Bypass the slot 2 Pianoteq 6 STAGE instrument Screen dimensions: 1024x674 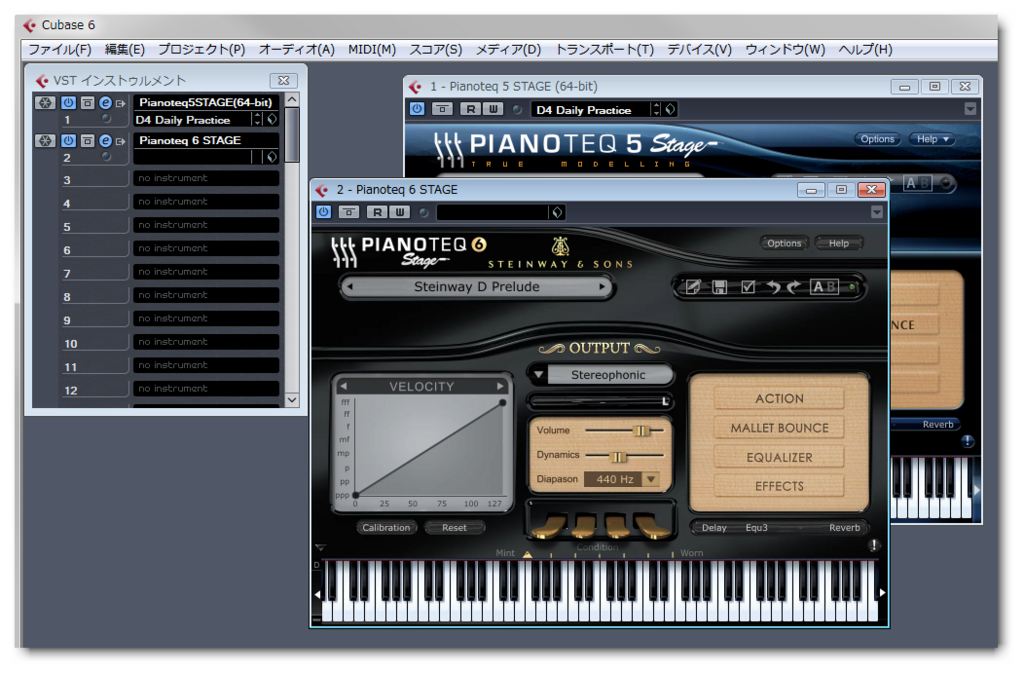pyautogui.click(x=87, y=140)
